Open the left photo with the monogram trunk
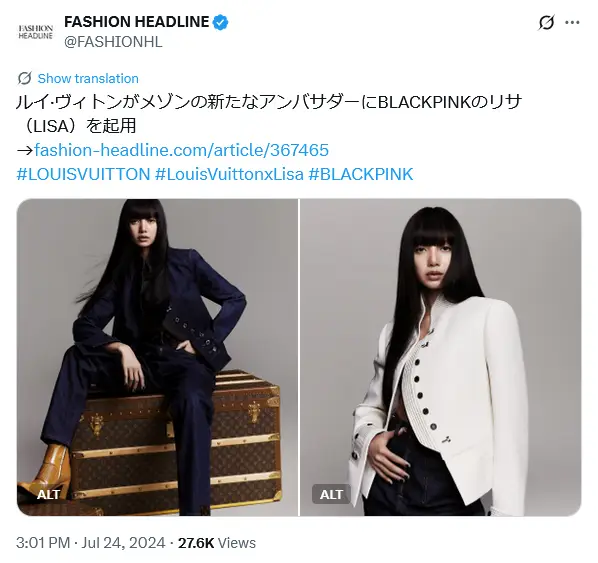This screenshot has width=598, height=563. [158, 357]
